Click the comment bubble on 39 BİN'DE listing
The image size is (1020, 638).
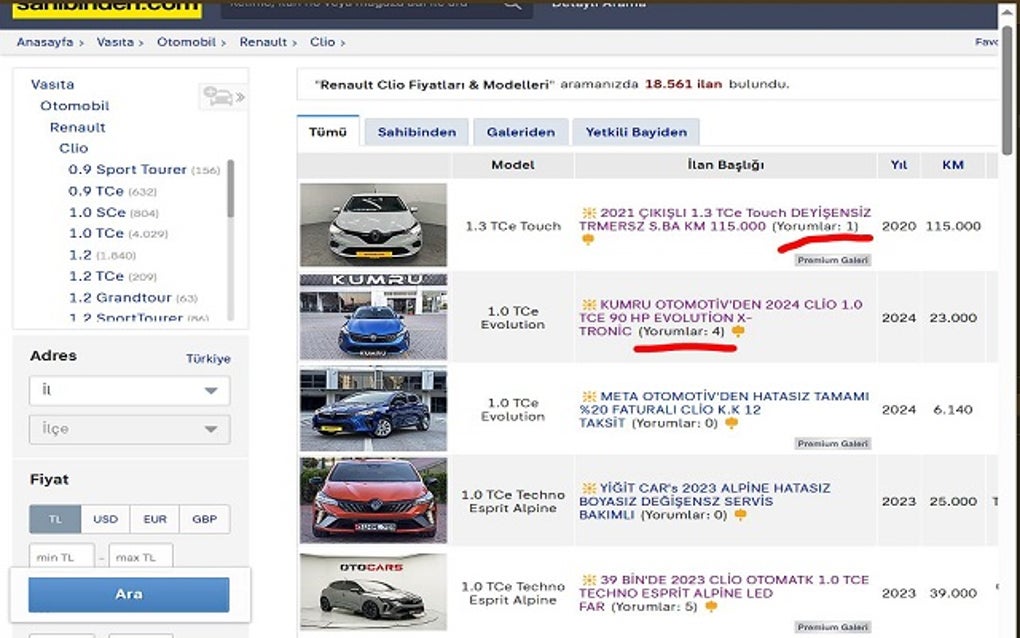(x=710, y=606)
